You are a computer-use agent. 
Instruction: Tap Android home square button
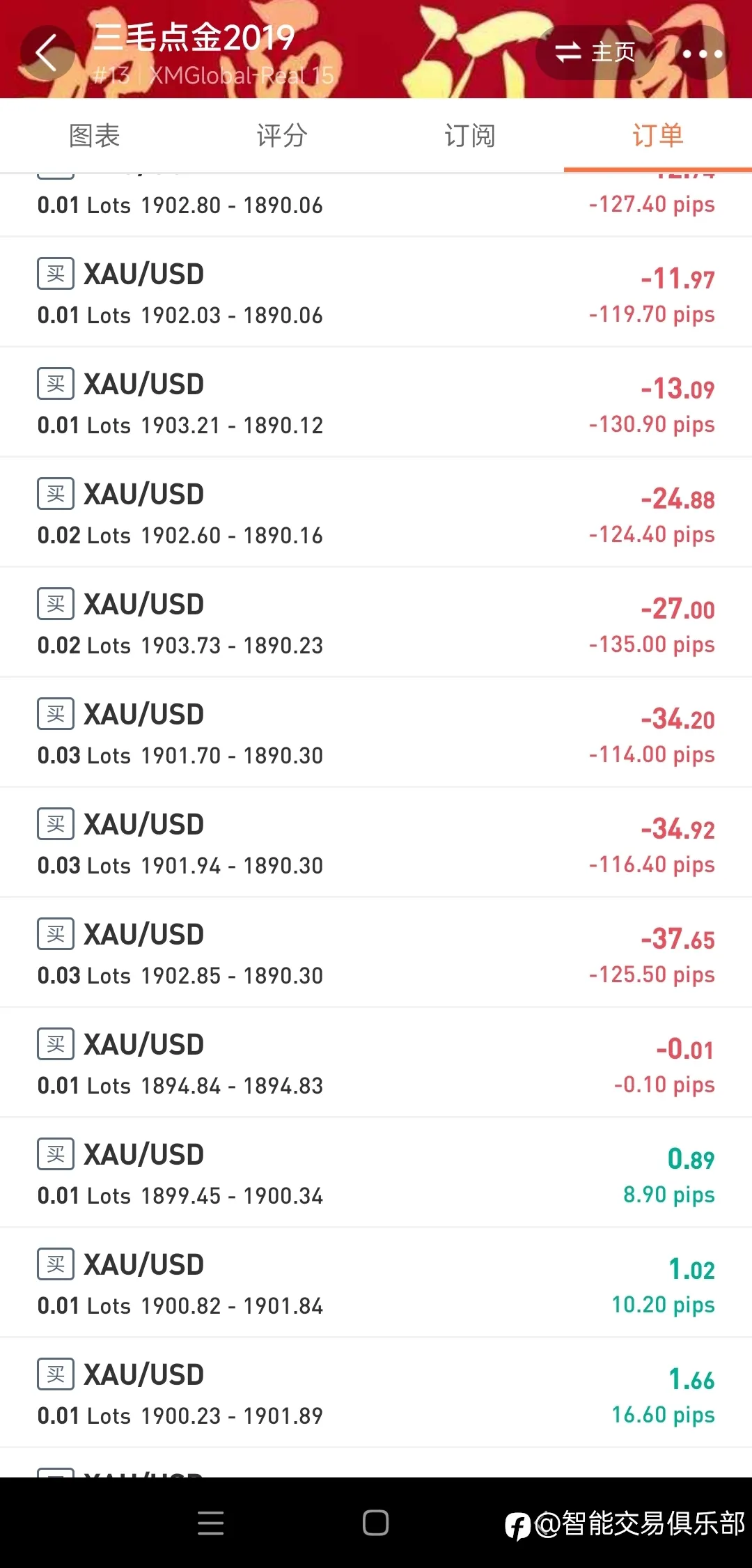tap(376, 1523)
